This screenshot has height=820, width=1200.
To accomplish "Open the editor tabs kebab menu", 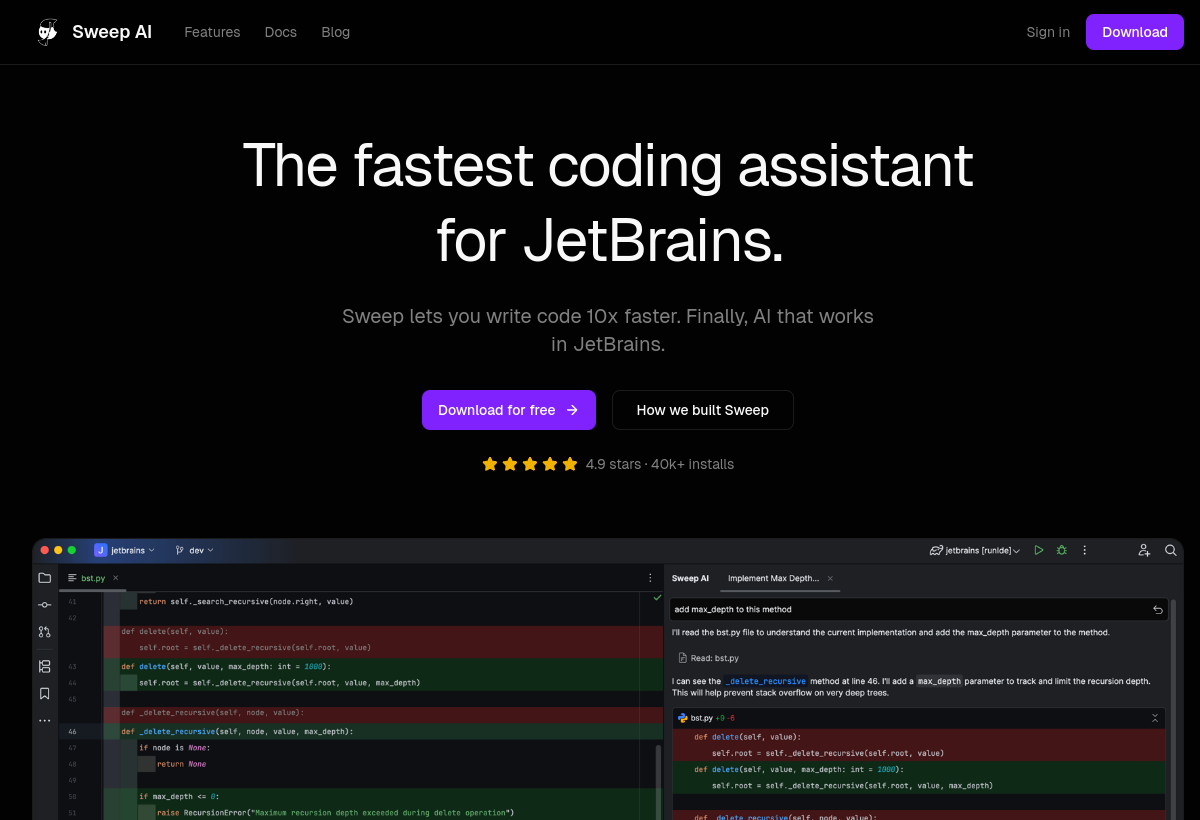I will tap(650, 578).
